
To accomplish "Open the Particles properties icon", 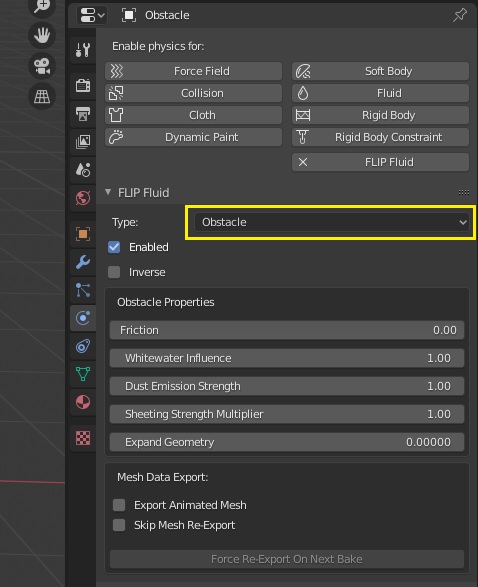I will [x=83, y=290].
